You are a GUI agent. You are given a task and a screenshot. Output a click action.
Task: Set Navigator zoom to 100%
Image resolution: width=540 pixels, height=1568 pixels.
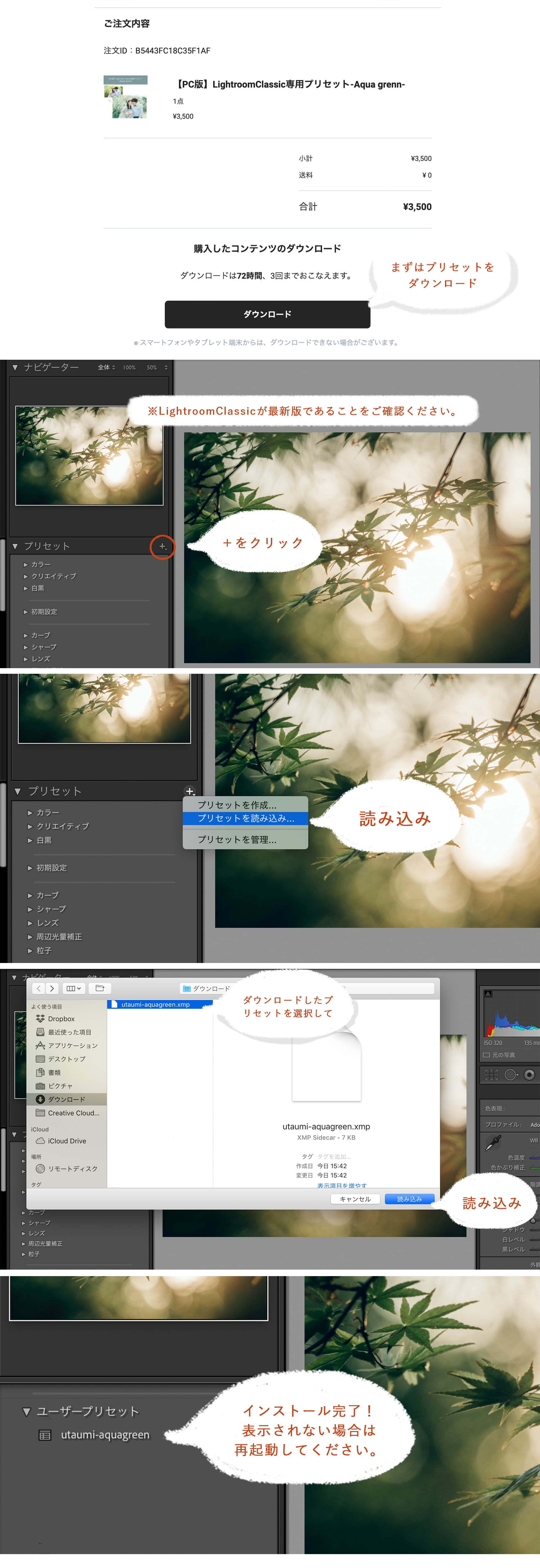[x=129, y=368]
